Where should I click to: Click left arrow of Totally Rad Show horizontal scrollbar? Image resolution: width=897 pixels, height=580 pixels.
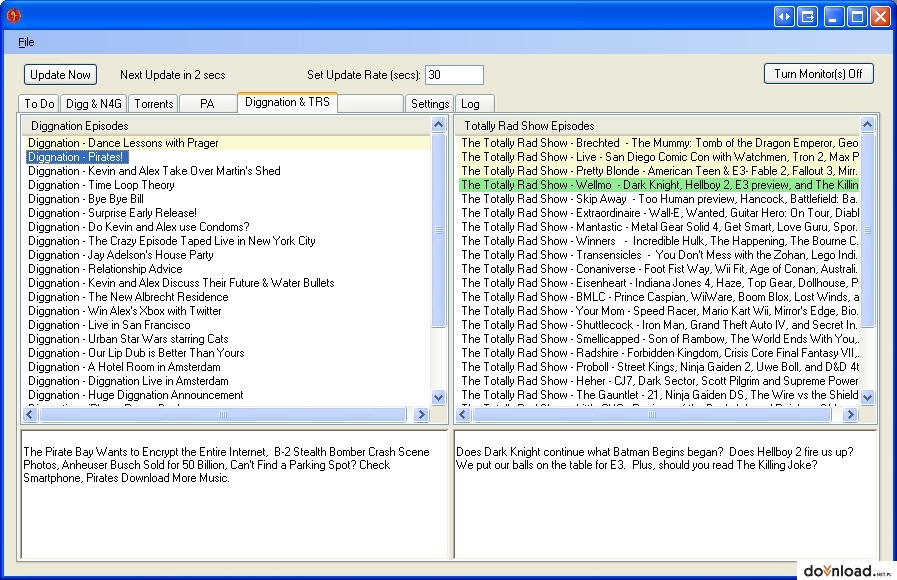[x=463, y=415]
